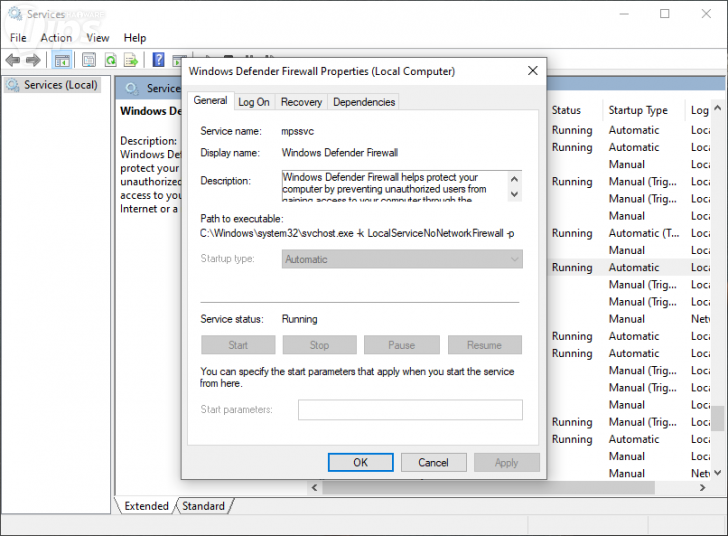The width and height of the screenshot is (728, 536).
Task: Click the Export List toolbar icon
Action: pos(131,60)
